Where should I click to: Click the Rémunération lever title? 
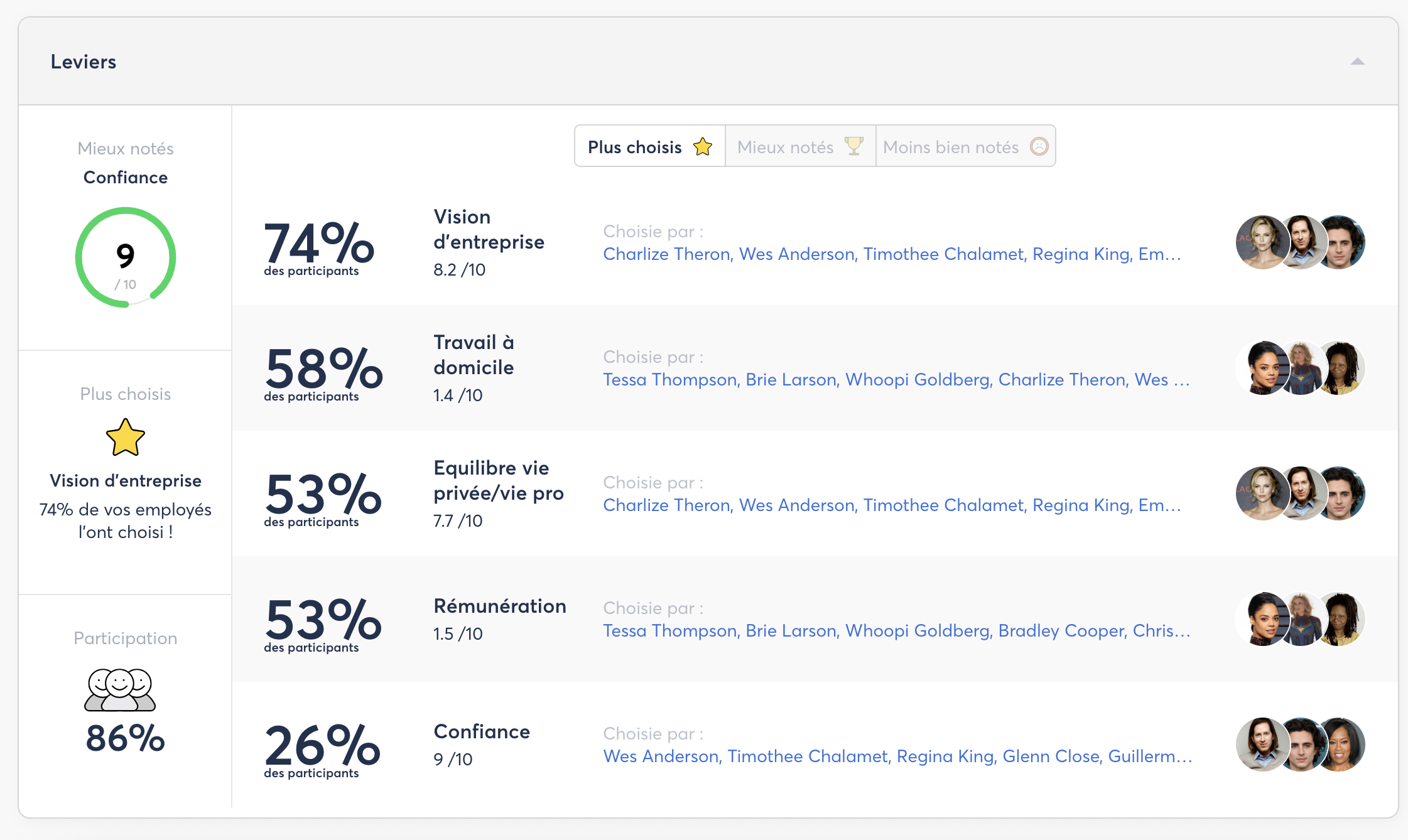pos(499,606)
